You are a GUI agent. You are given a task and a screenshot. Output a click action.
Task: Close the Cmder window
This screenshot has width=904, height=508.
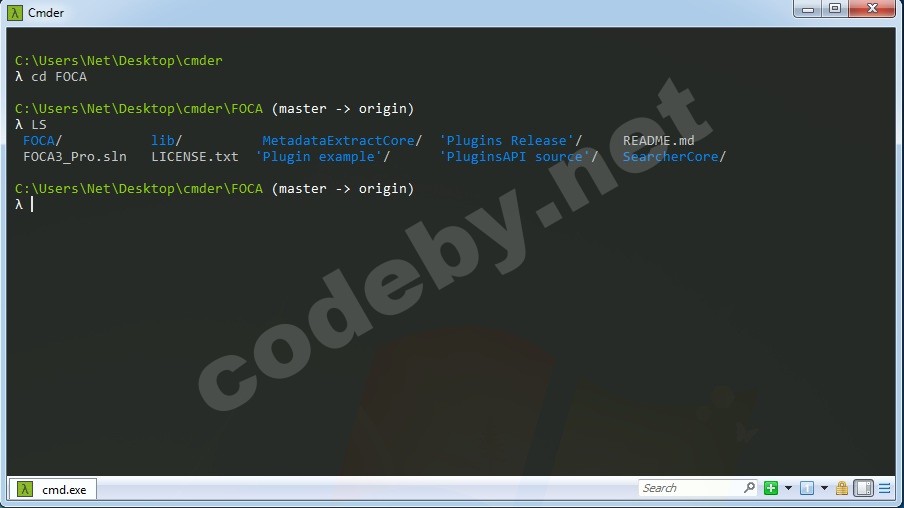(x=872, y=9)
